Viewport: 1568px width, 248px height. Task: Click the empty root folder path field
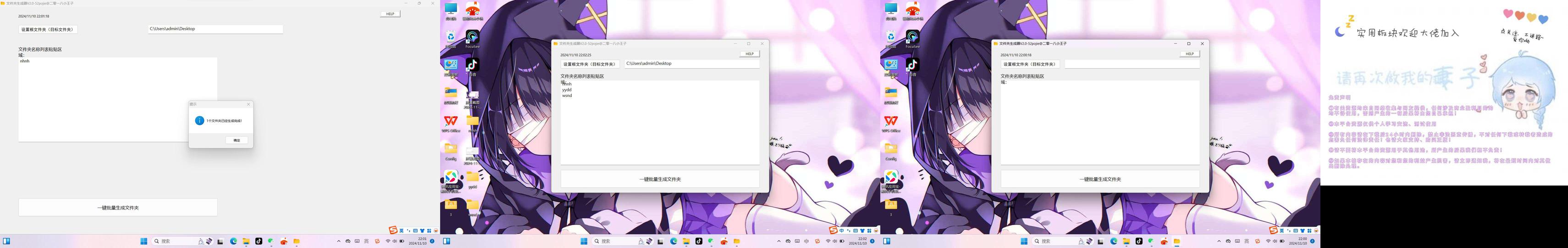point(1132,64)
